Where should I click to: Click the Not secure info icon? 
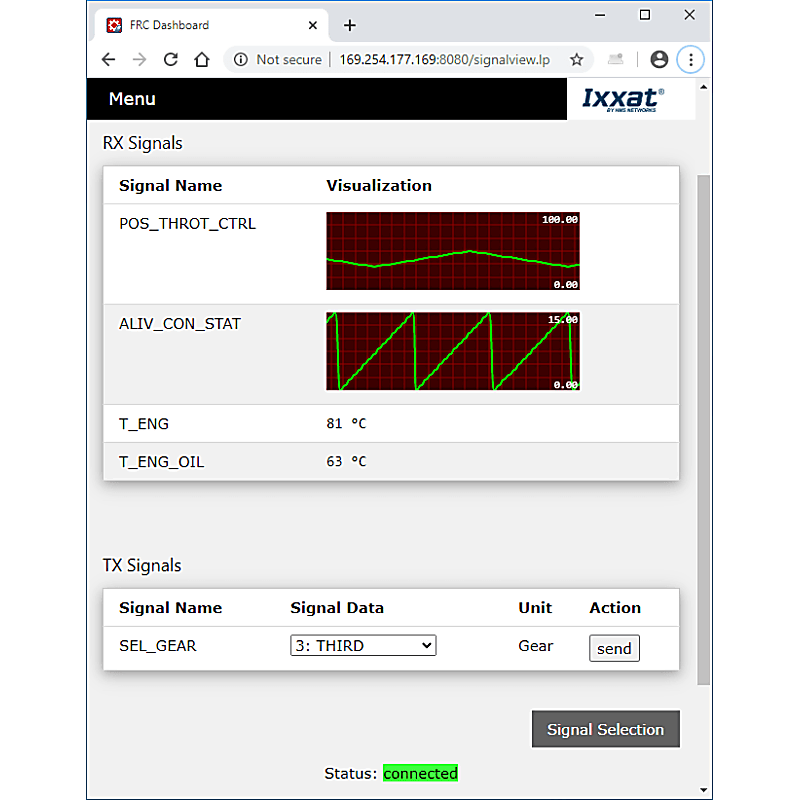(240, 59)
